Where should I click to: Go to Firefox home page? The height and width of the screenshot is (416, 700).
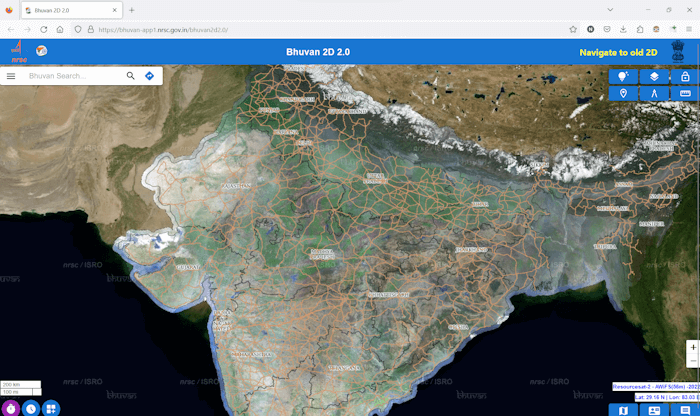pos(60,29)
